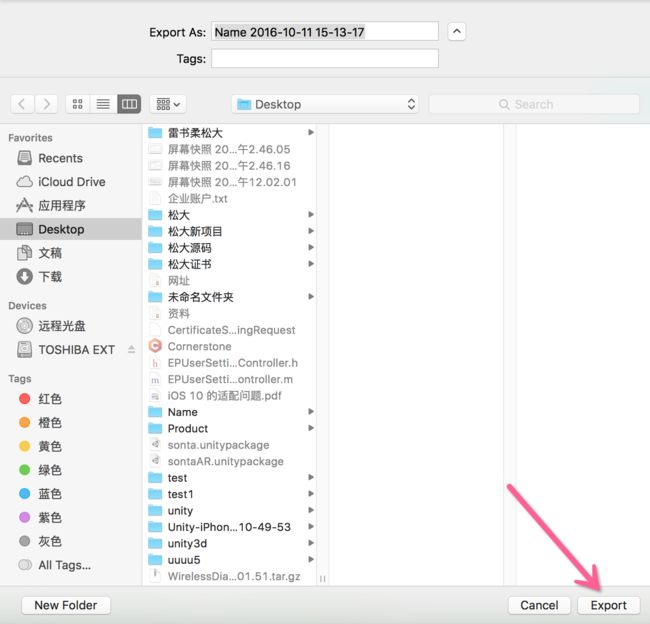
Task: Select EPUserSetti...Controller.h file
Action: tap(231, 363)
